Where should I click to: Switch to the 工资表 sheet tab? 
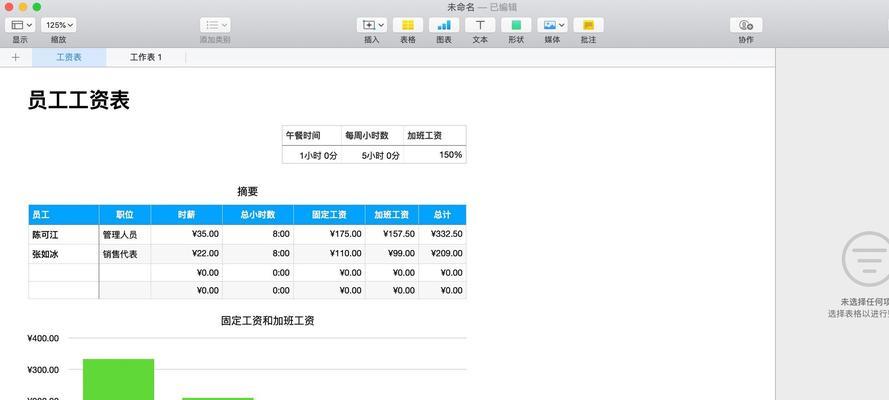tap(69, 57)
